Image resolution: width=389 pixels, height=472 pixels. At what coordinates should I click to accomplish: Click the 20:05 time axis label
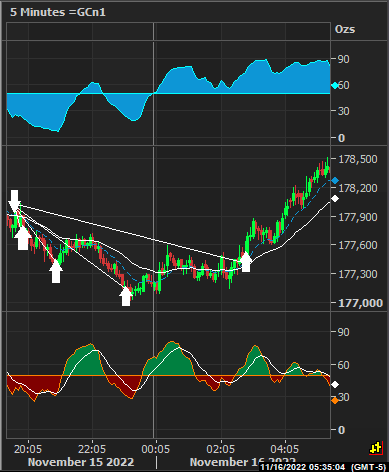[x=28, y=449]
